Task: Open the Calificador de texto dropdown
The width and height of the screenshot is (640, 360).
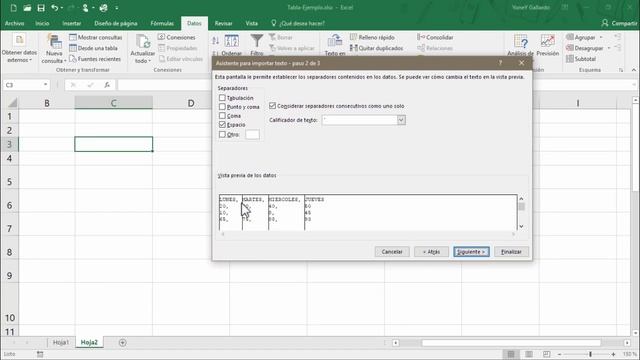Action: click(401, 120)
